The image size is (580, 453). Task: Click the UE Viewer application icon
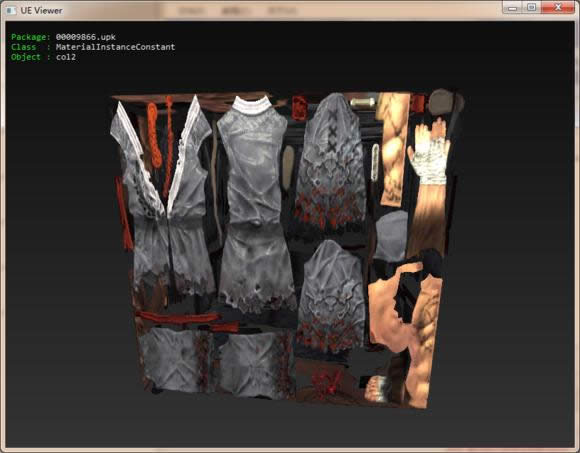coord(11,10)
